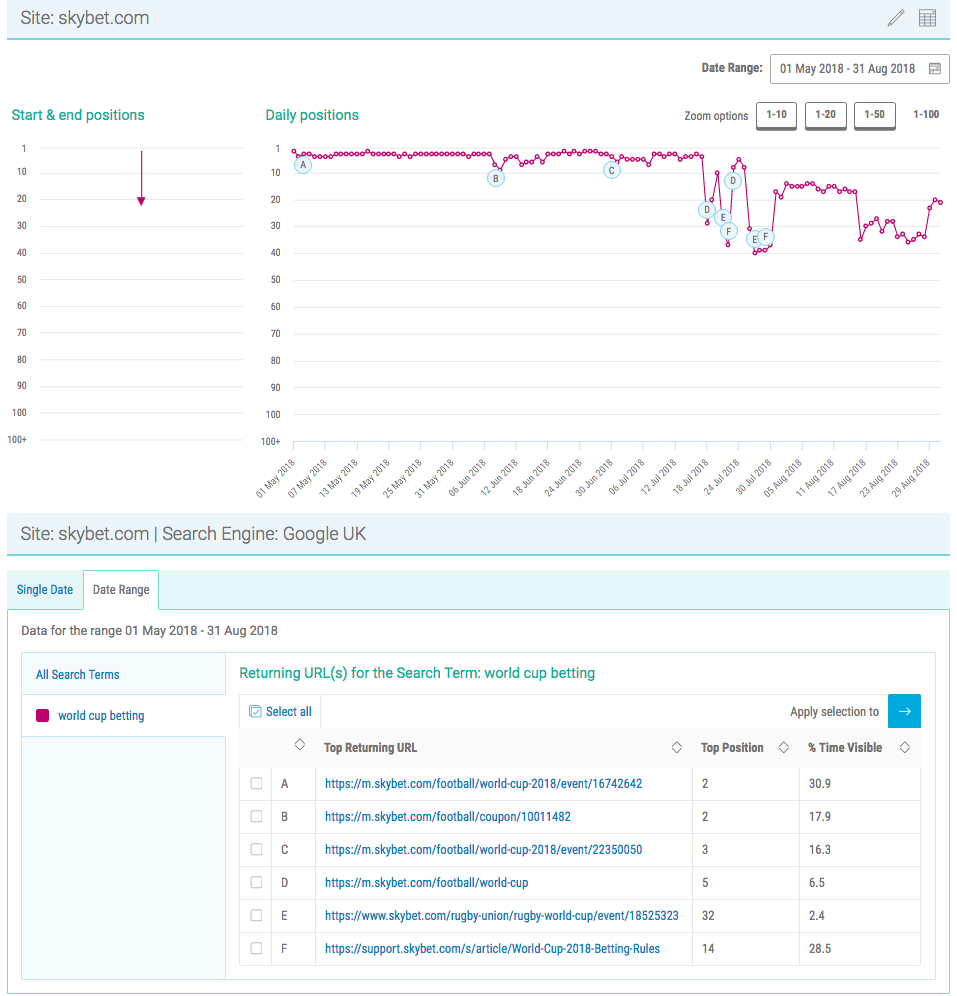The image size is (957, 996).
Task: Open the football coupon 10011482 URL
Action: click(448, 817)
